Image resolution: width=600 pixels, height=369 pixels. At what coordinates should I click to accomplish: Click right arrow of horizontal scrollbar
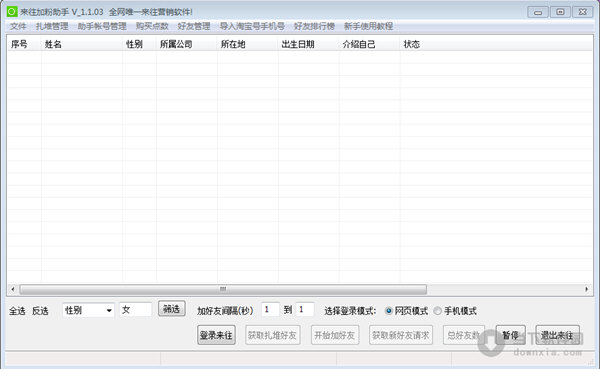coord(587,289)
